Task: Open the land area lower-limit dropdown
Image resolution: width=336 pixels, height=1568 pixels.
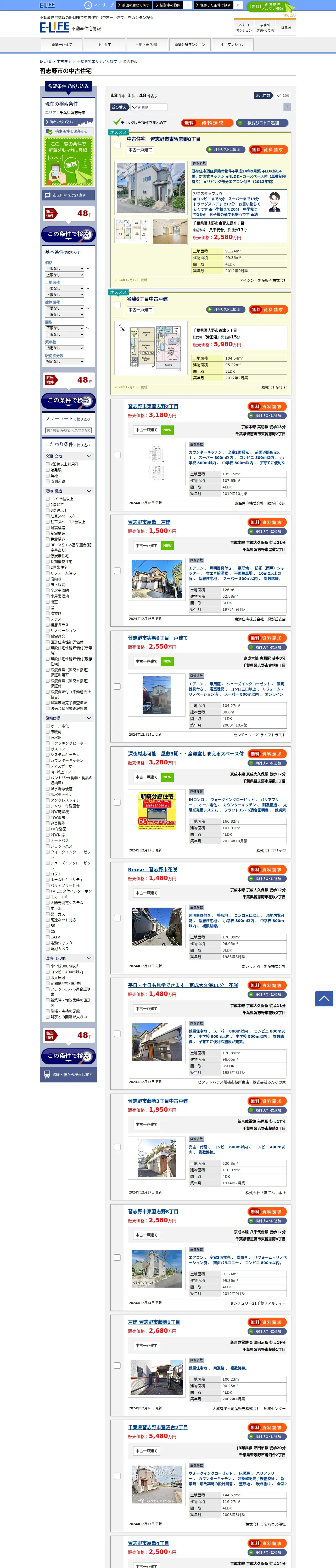Action: (x=64, y=288)
